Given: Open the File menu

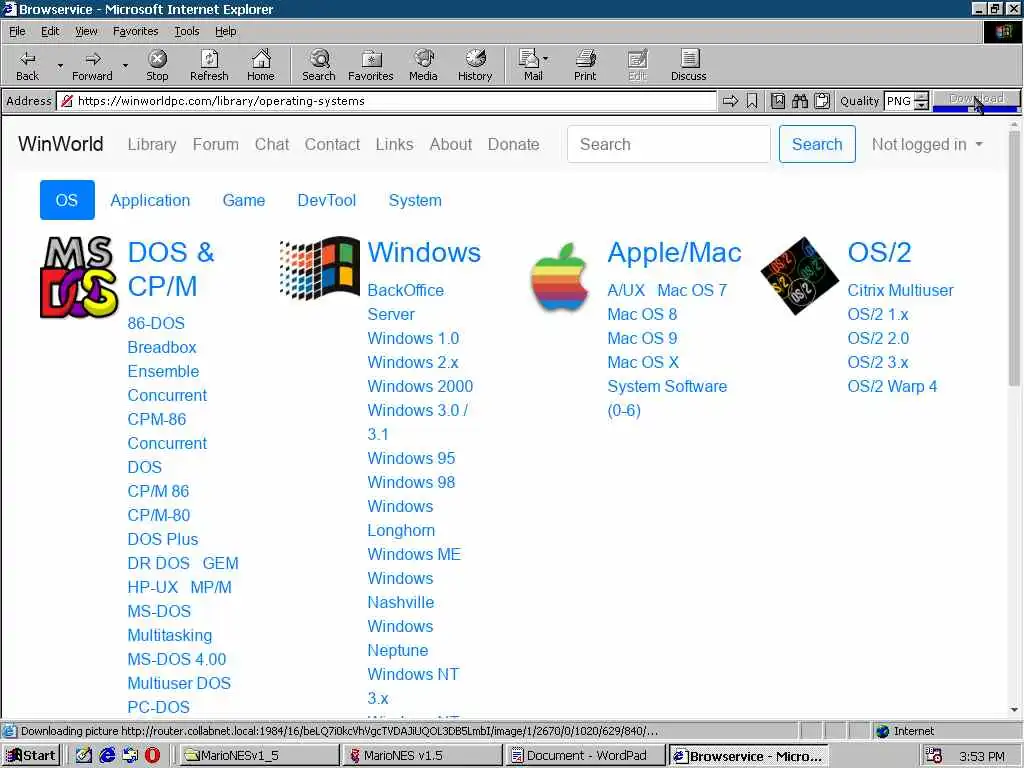Looking at the screenshot, I should (17, 31).
